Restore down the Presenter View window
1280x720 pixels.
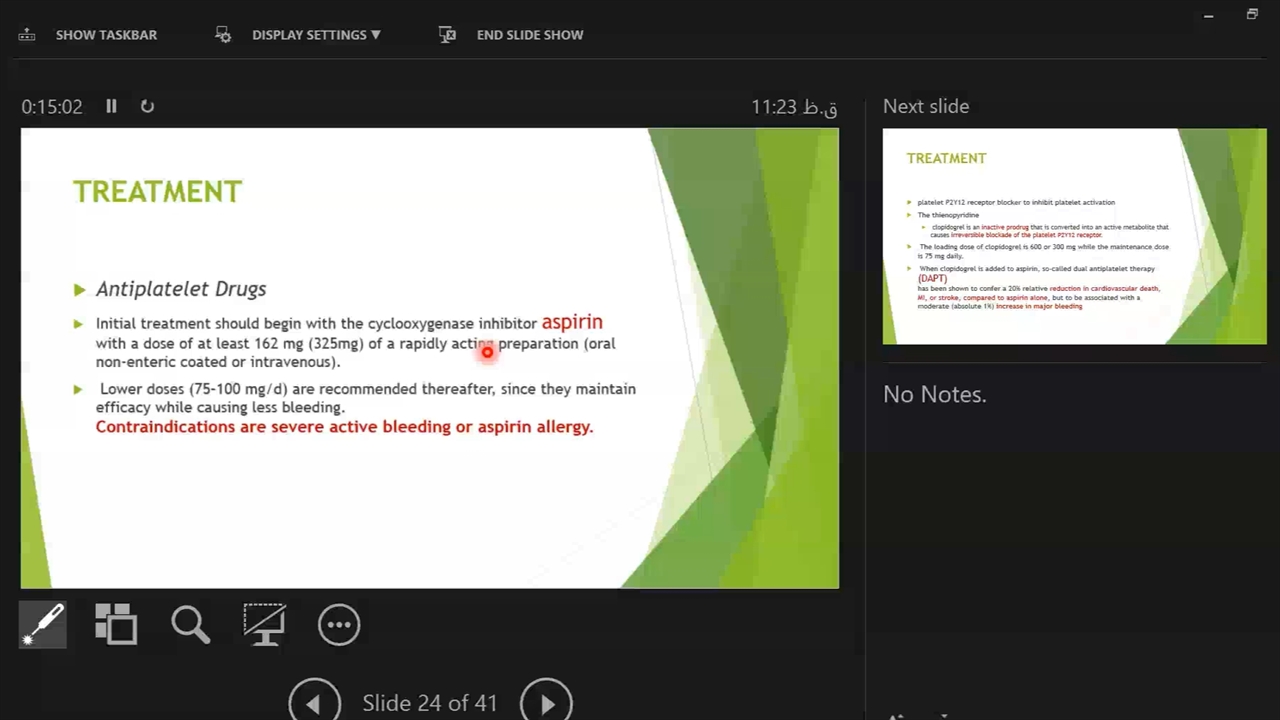[1252, 15]
